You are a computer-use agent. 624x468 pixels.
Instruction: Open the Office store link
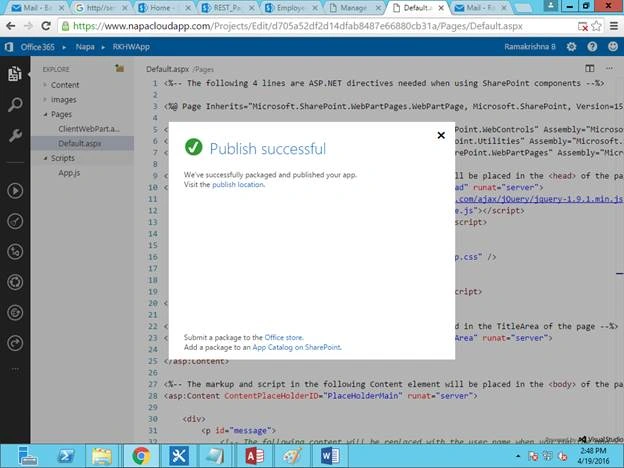(284, 337)
